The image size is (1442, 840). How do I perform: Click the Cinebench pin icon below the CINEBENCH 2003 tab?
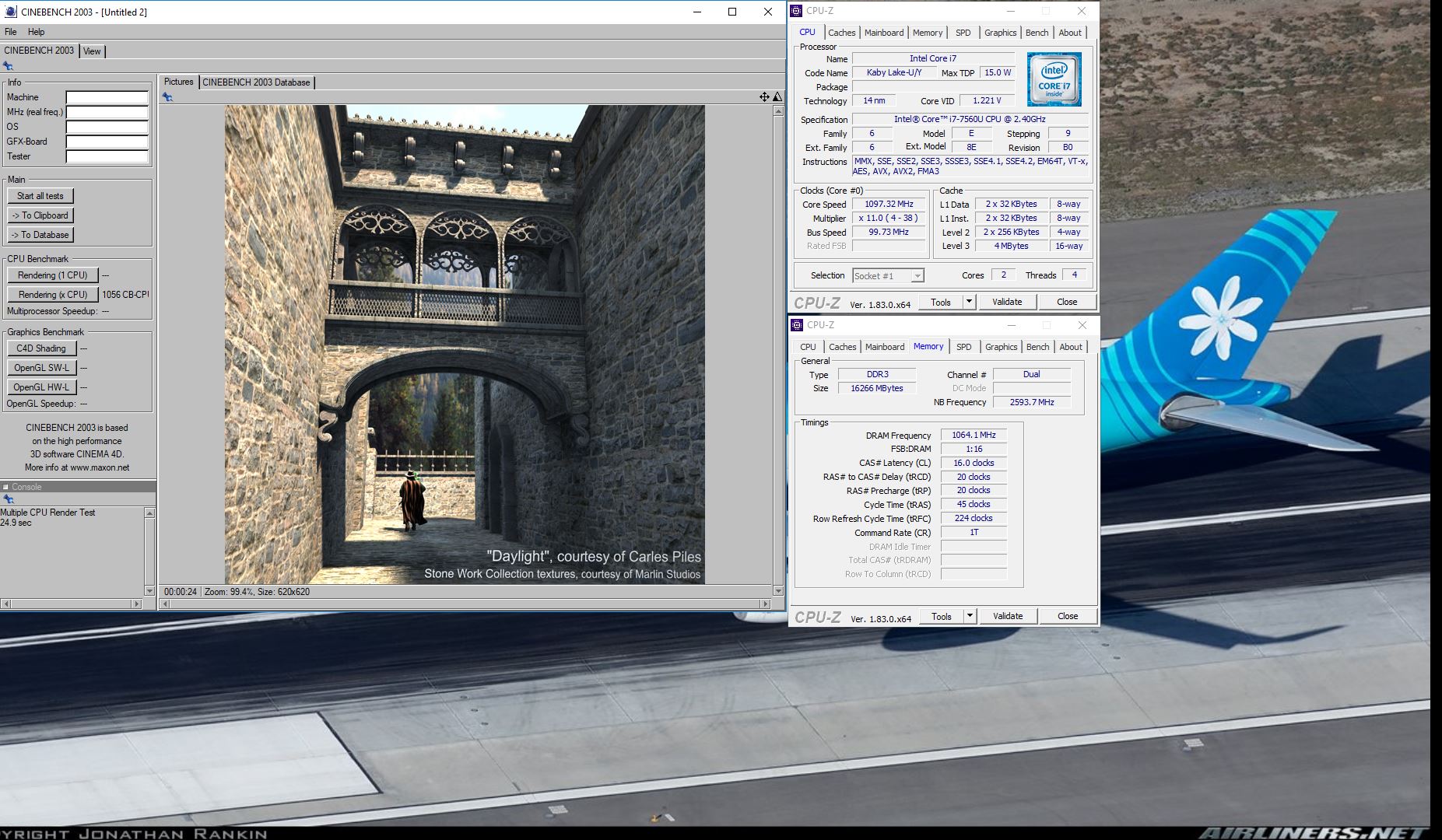(8, 66)
